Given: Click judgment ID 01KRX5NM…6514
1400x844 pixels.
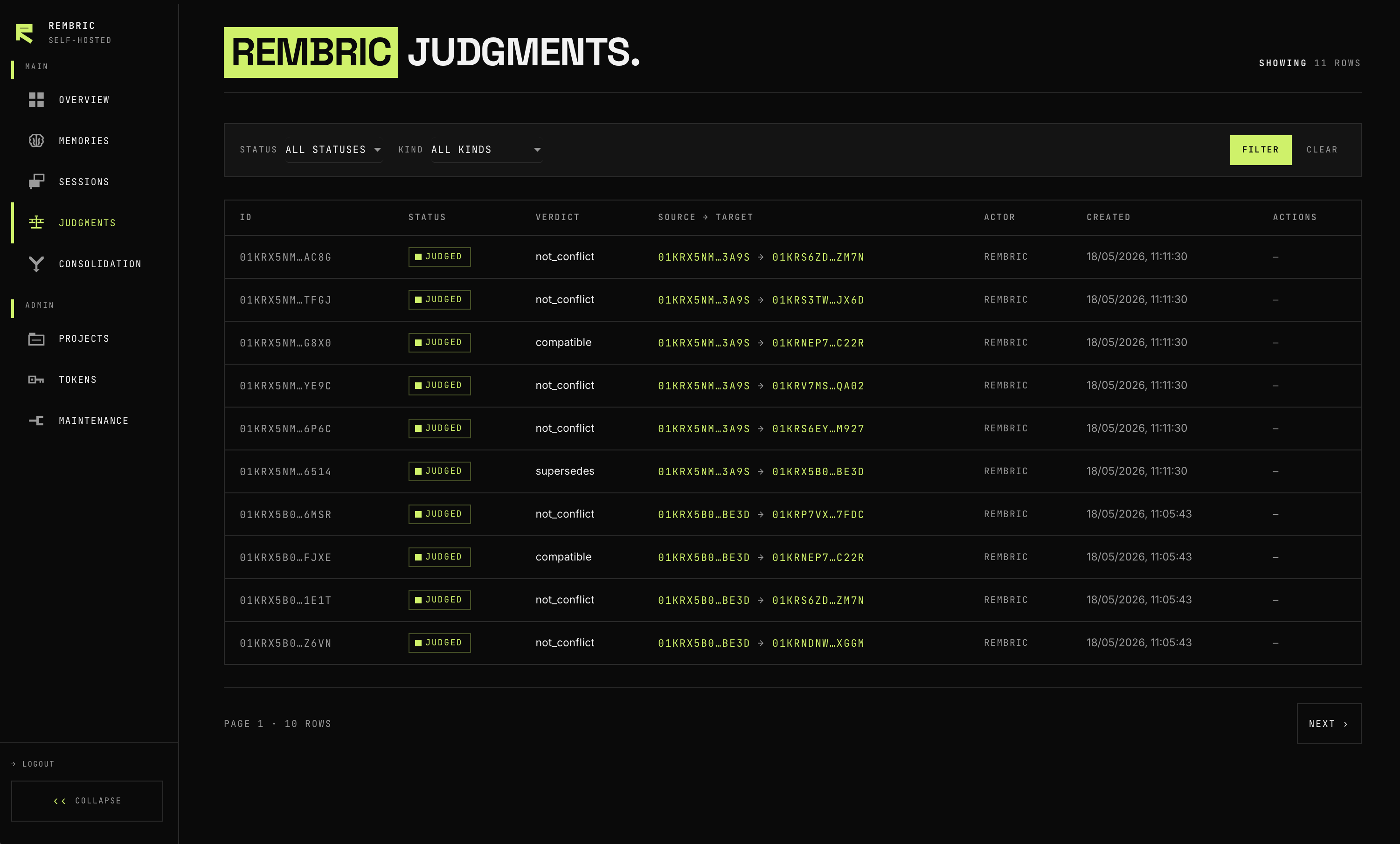Looking at the screenshot, I should click(286, 471).
